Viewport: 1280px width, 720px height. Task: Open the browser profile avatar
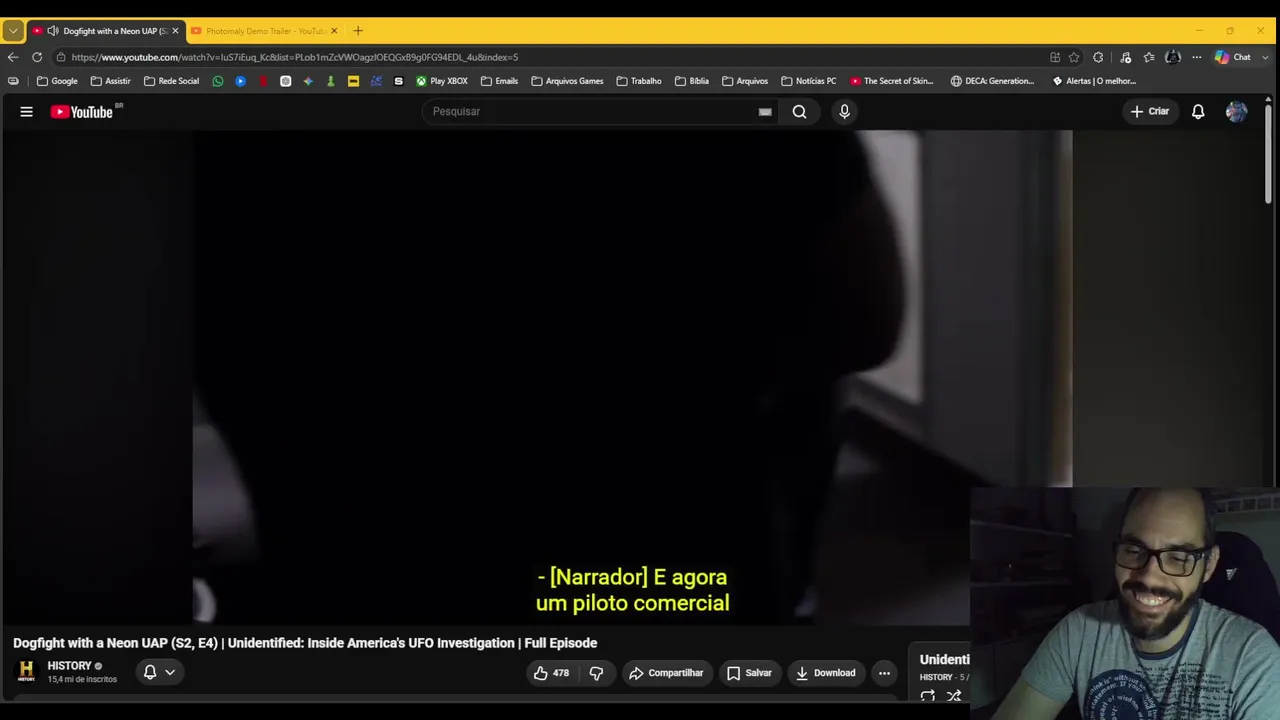point(1173,57)
